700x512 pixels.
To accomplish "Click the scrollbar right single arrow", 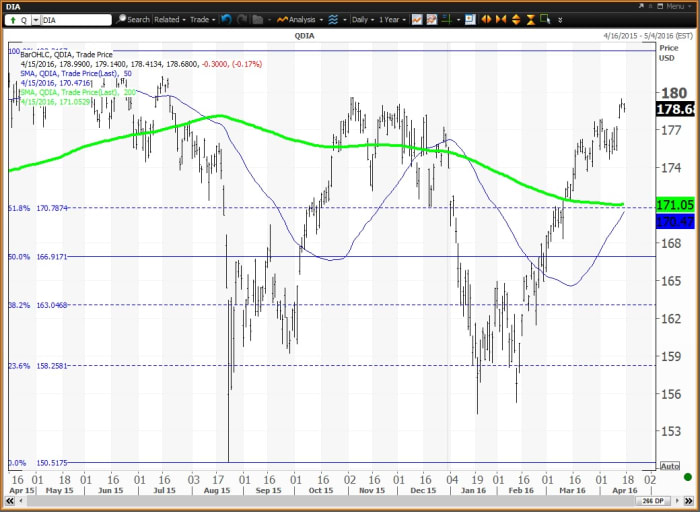I will coord(677,501).
